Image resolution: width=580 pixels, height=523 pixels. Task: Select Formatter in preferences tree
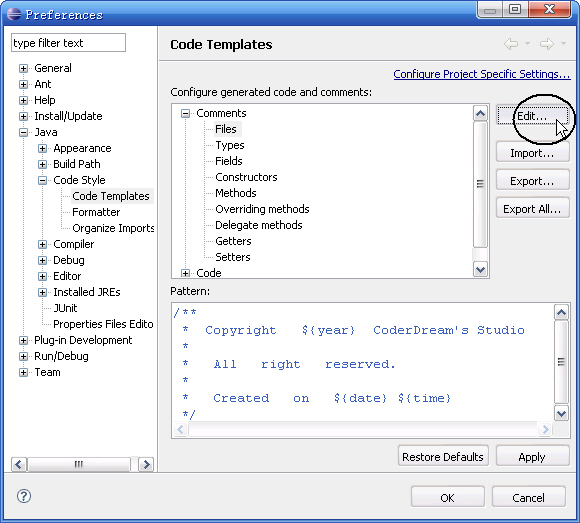[96, 212]
